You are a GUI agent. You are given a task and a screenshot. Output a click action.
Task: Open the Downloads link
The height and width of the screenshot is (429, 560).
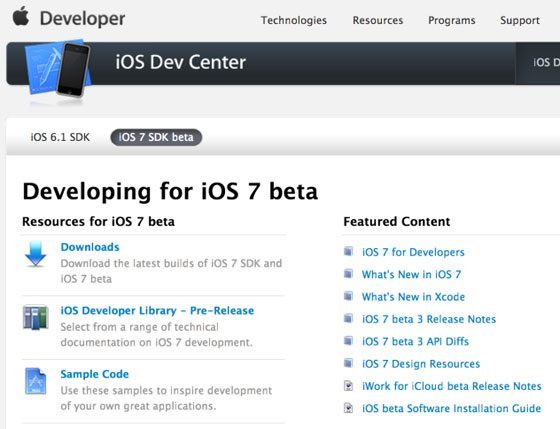[90, 247]
